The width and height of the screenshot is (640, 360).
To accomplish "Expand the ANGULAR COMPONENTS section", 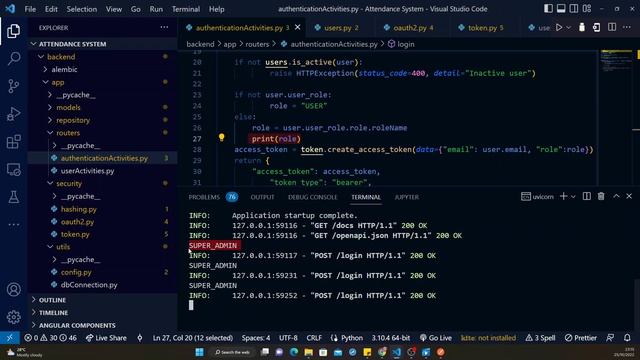I will (102, 325).
